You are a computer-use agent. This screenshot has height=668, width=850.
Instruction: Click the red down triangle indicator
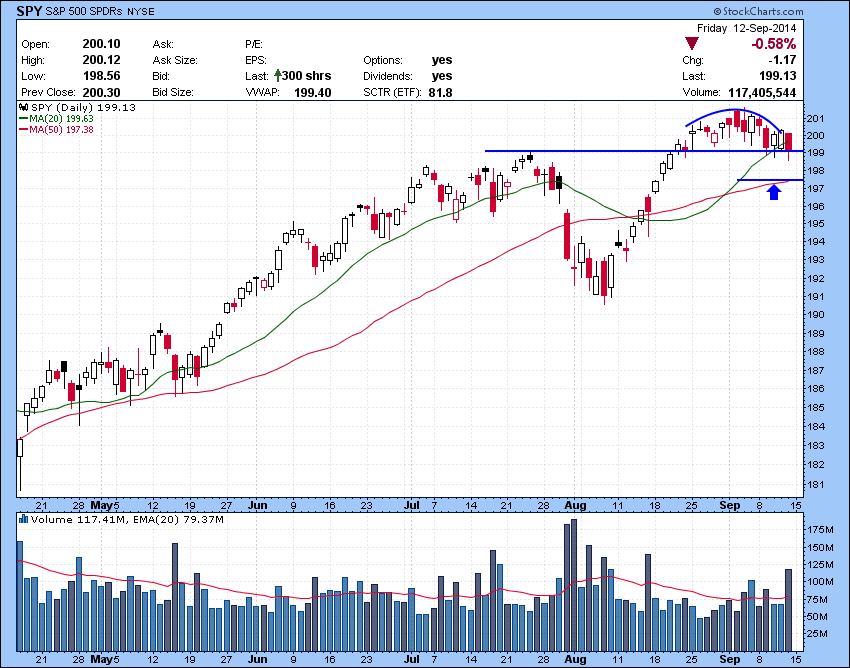[x=692, y=44]
